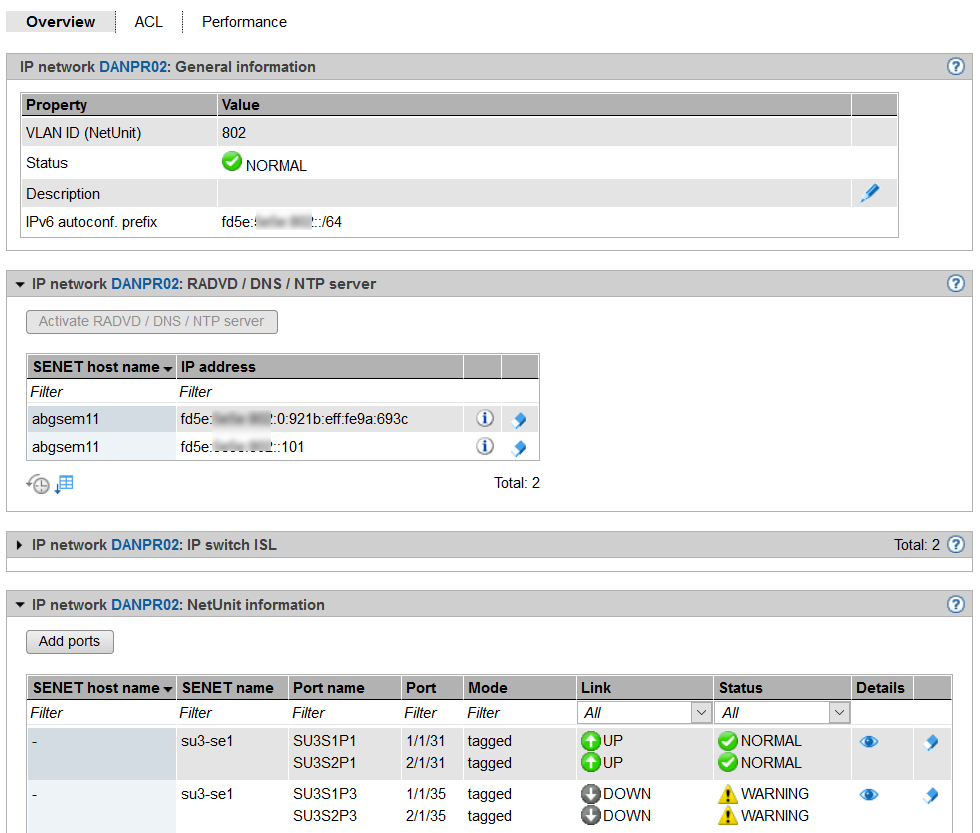Expand the IP switch ISL section

coord(20,545)
